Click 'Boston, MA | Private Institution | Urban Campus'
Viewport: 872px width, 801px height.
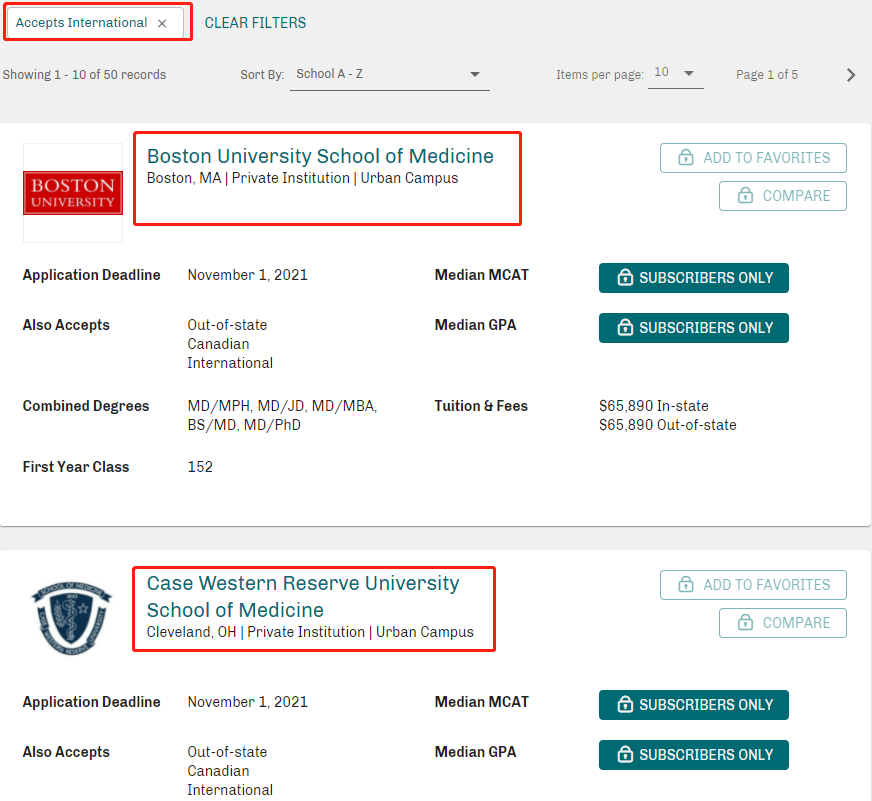point(303,178)
